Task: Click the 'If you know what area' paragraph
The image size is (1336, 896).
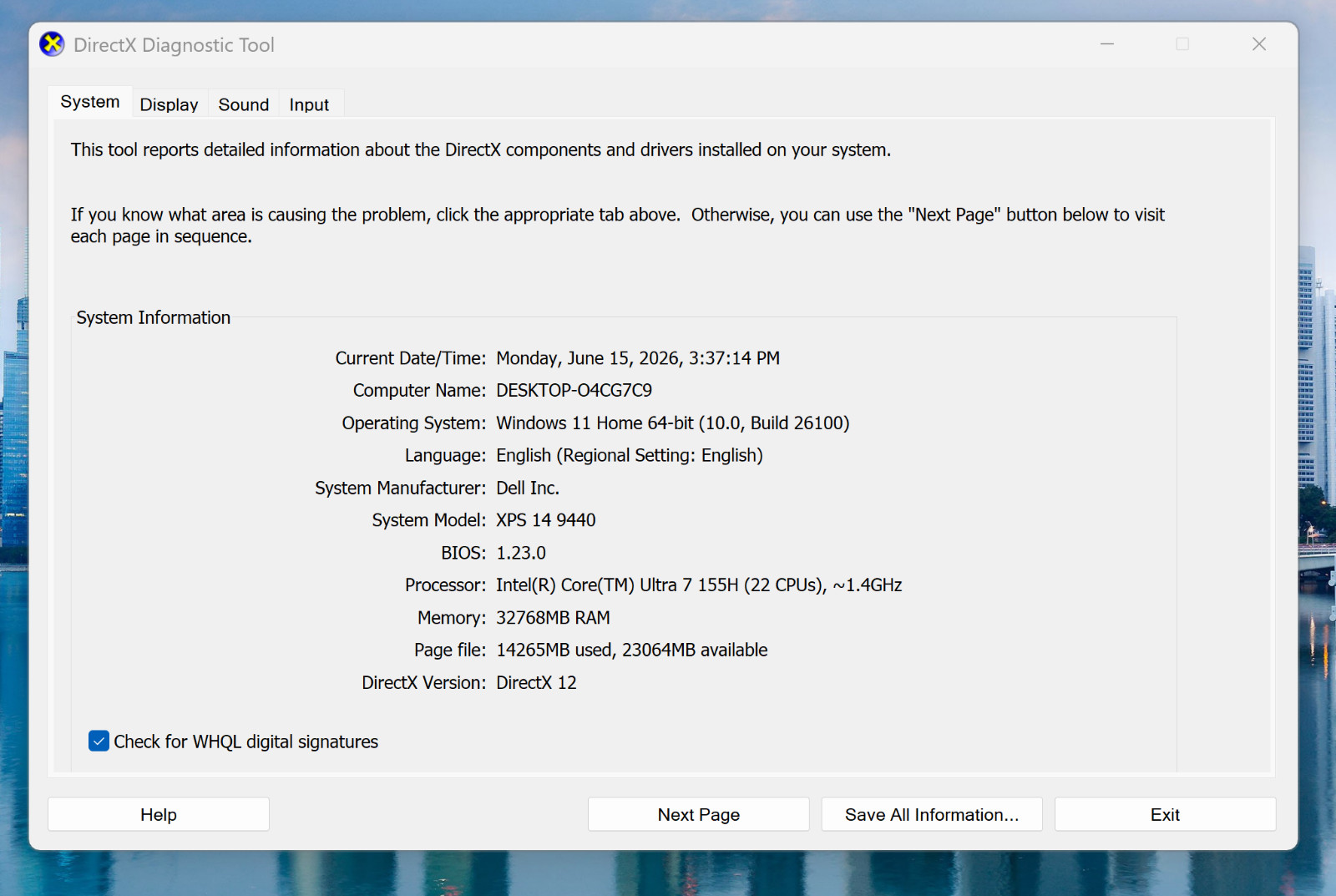Action: pyautogui.click(x=618, y=225)
